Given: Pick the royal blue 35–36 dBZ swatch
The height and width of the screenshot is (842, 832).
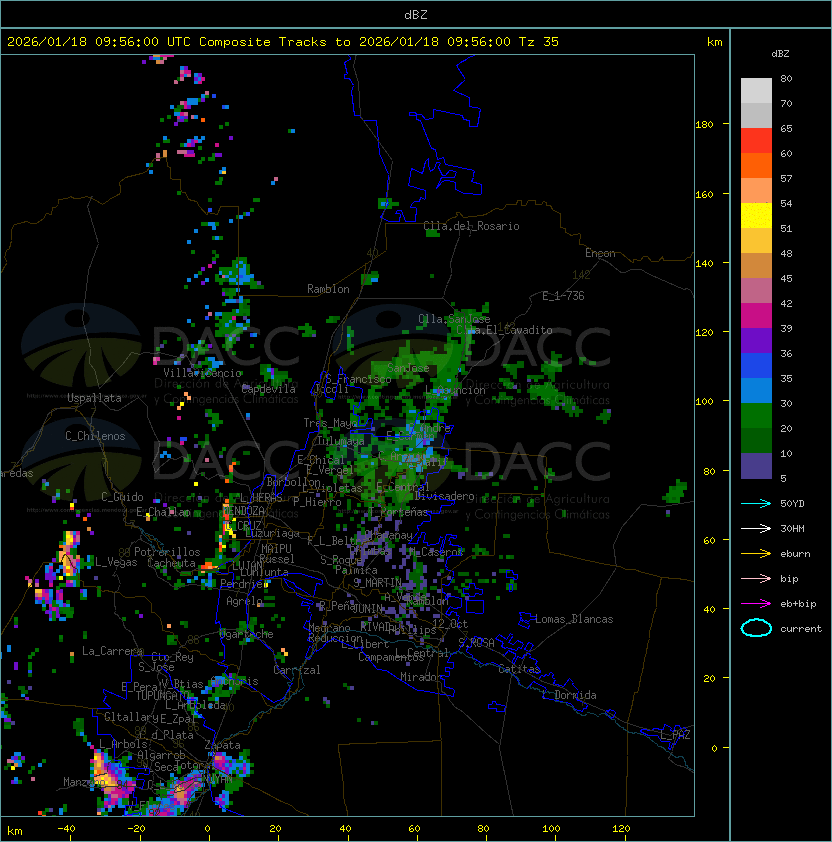Looking at the screenshot, I should [x=756, y=366].
